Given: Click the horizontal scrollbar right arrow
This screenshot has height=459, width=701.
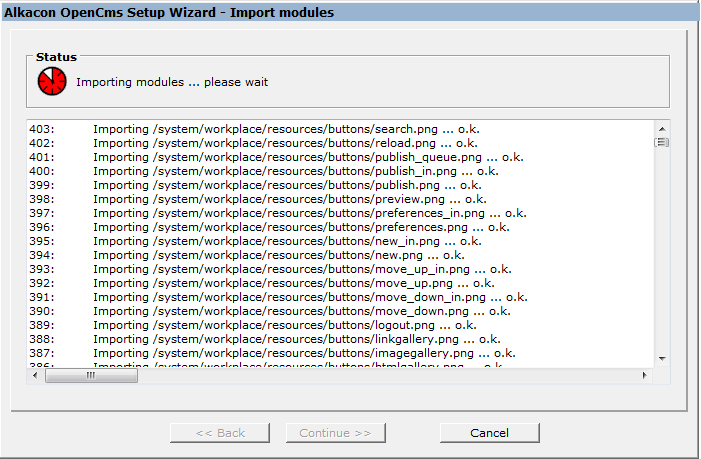Looking at the screenshot, I should [645, 376].
